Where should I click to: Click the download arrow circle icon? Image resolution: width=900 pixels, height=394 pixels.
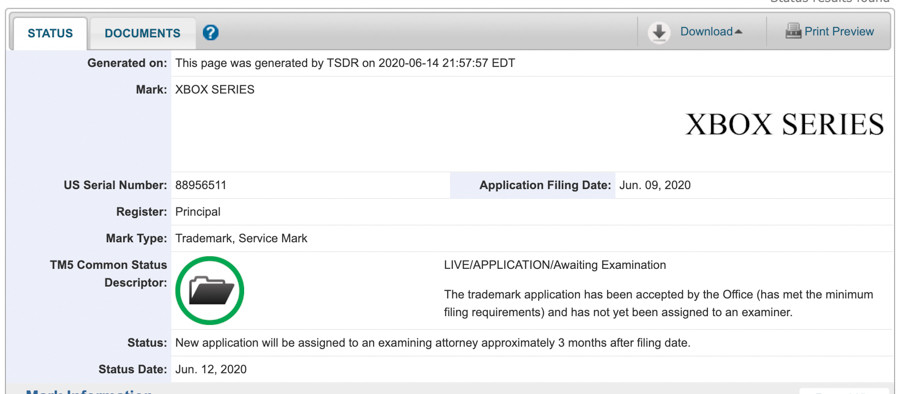coord(660,32)
